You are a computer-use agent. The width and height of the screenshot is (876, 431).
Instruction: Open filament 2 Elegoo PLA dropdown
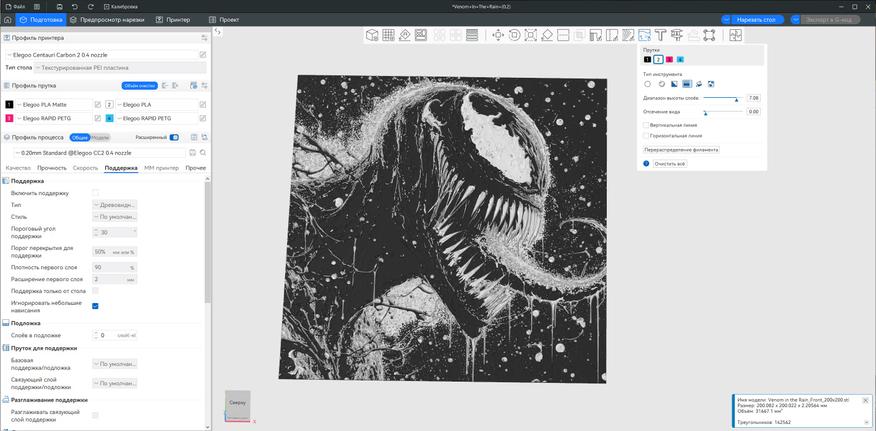click(x=156, y=105)
